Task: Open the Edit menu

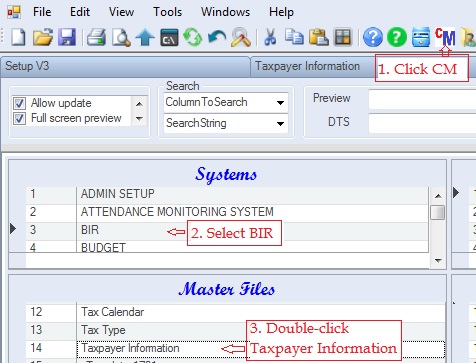Action: pyautogui.click(x=80, y=12)
